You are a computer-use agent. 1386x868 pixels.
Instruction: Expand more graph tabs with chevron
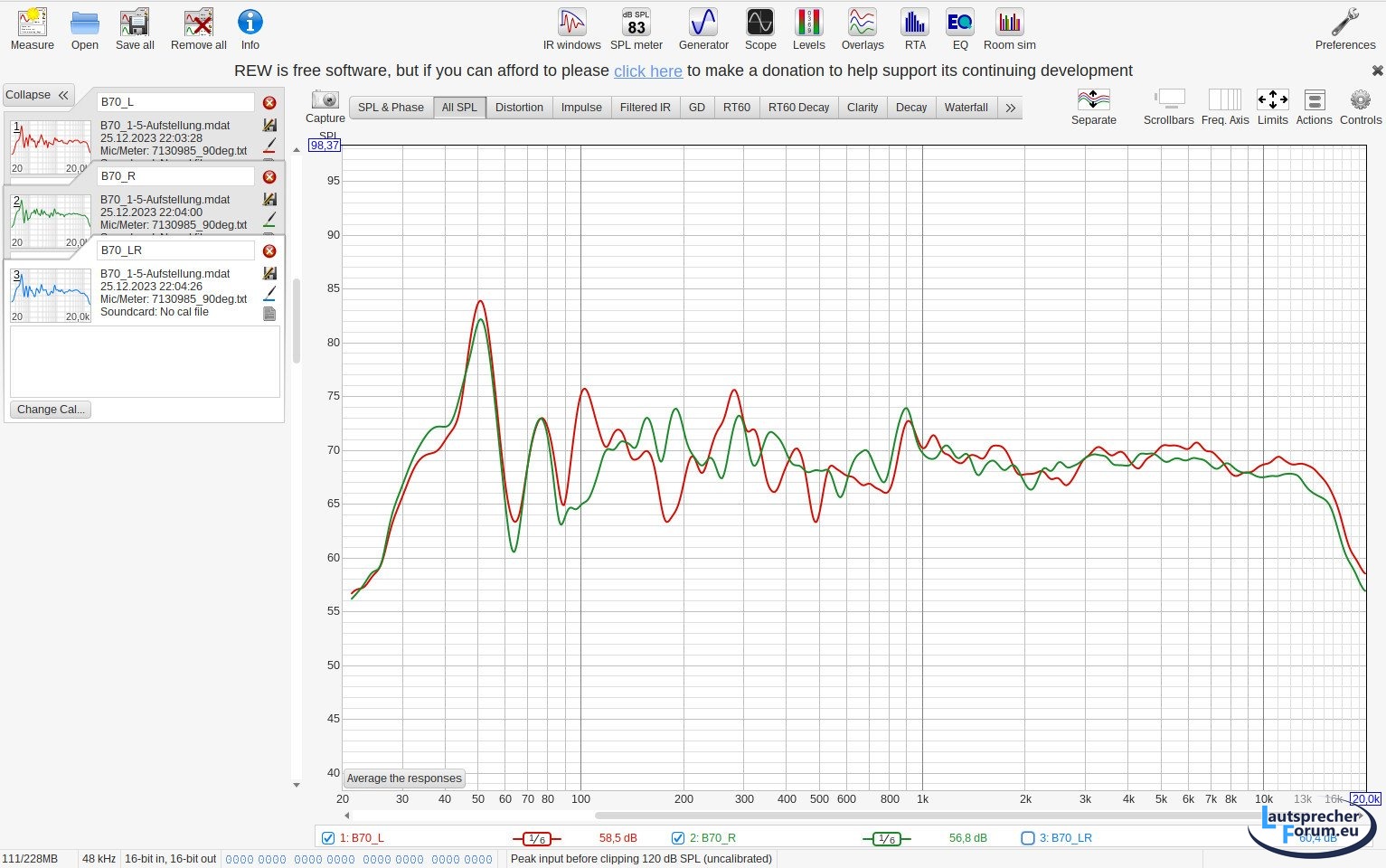pos(1010,108)
